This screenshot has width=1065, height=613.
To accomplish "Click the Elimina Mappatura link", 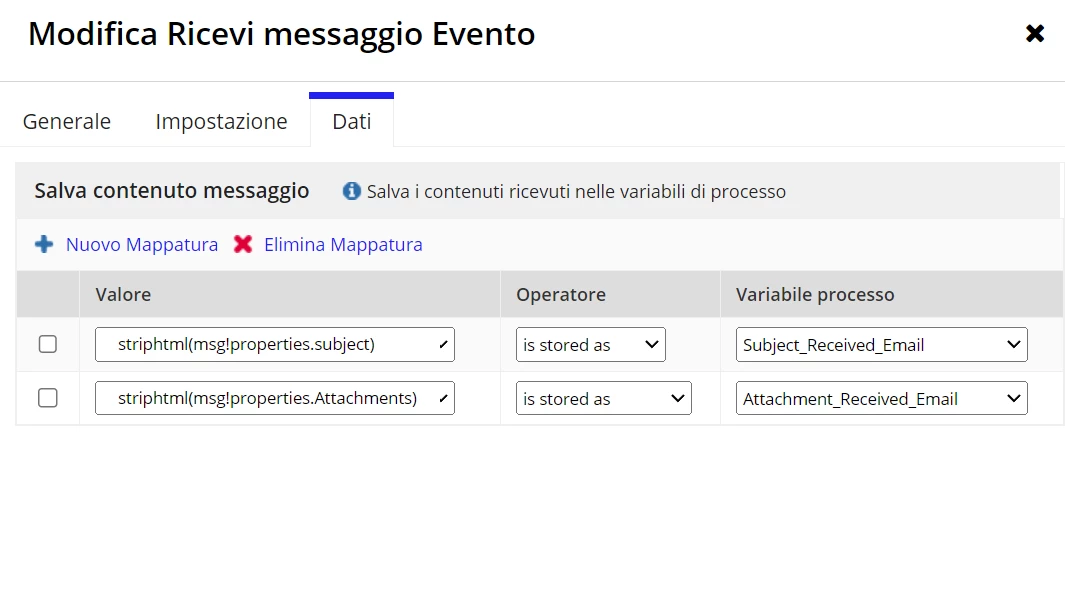I will pos(343,244).
